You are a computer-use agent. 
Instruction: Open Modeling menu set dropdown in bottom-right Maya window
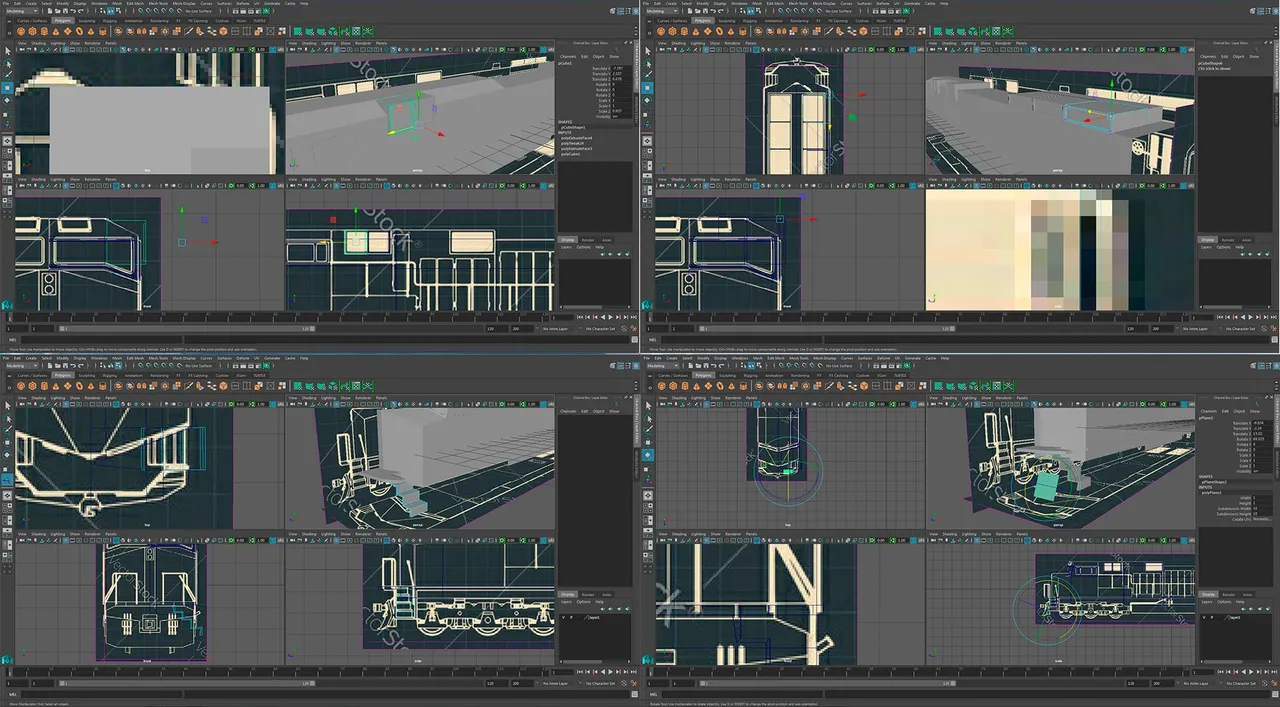[662, 364]
